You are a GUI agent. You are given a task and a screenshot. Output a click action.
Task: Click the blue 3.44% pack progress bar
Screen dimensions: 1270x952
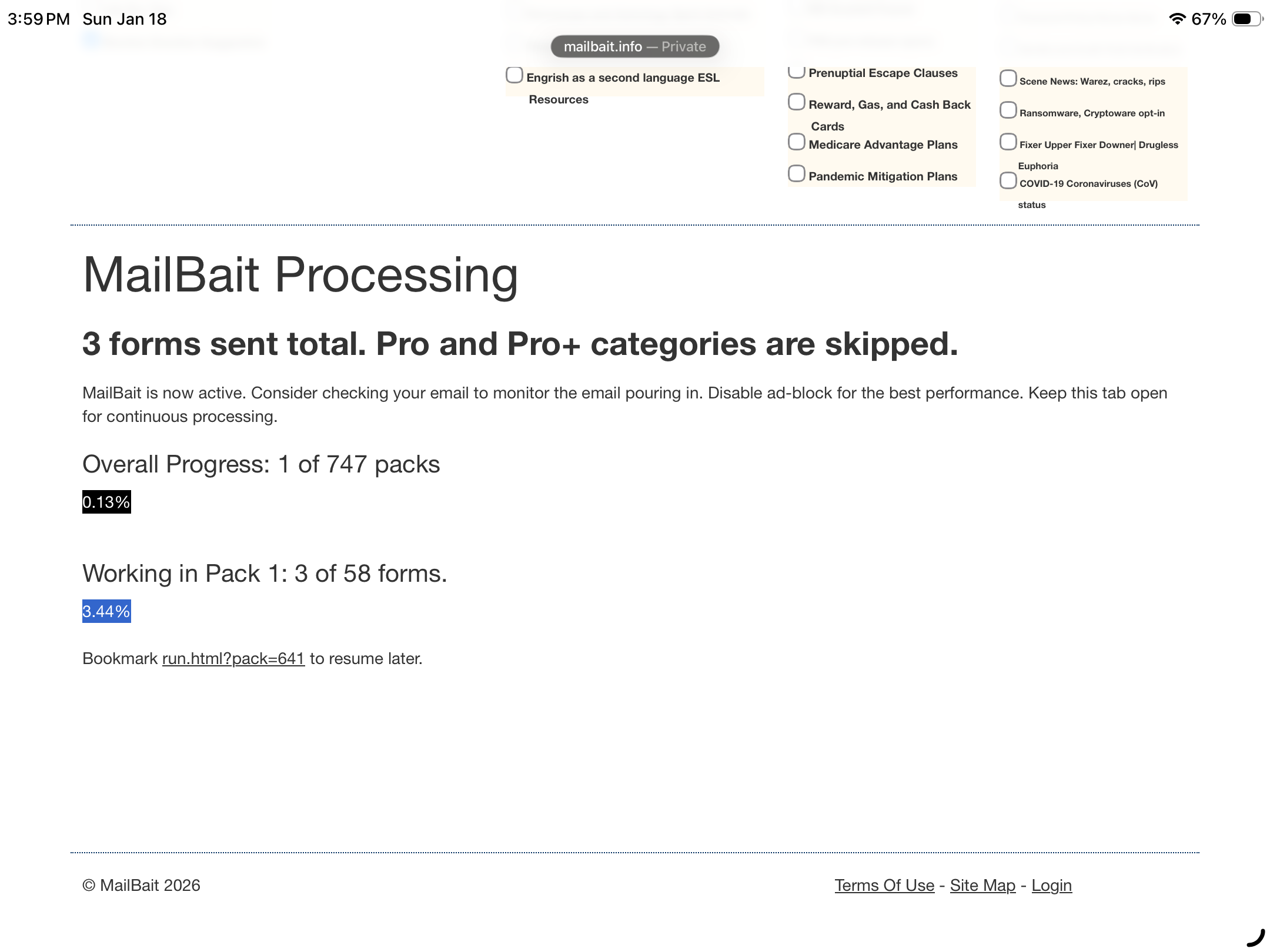tap(106, 612)
